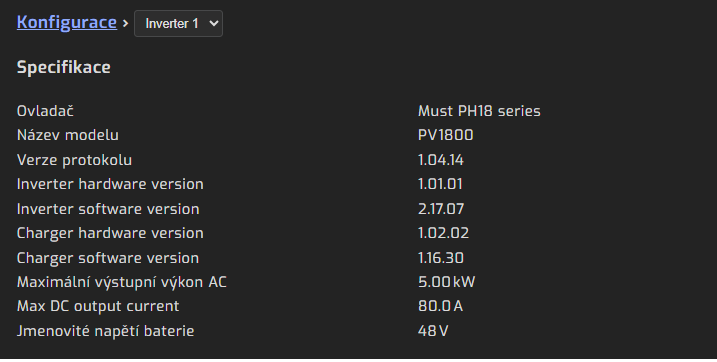Select the PV1800 model name value
The width and height of the screenshot is (717, 362).
coord(446,135)
